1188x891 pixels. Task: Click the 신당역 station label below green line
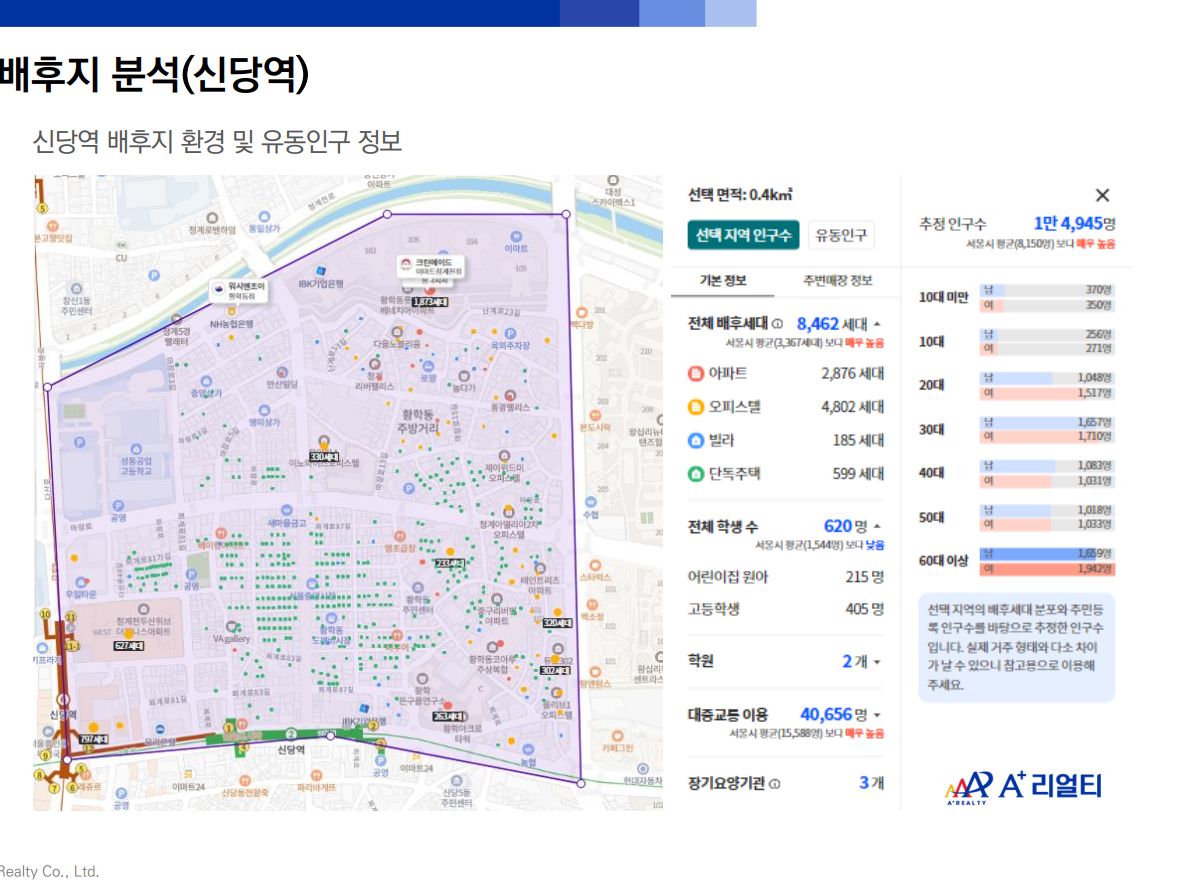291,750
